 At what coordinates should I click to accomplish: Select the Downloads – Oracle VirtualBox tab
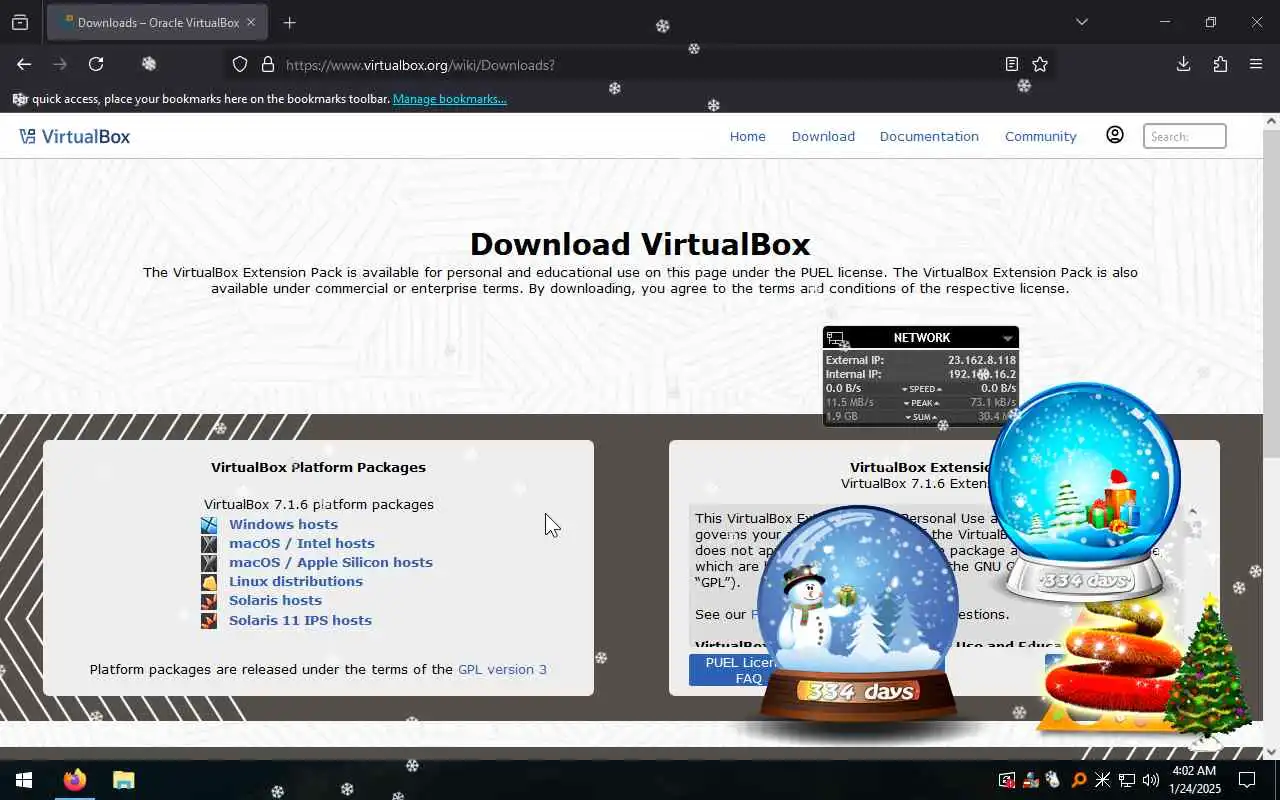[156, 22]
